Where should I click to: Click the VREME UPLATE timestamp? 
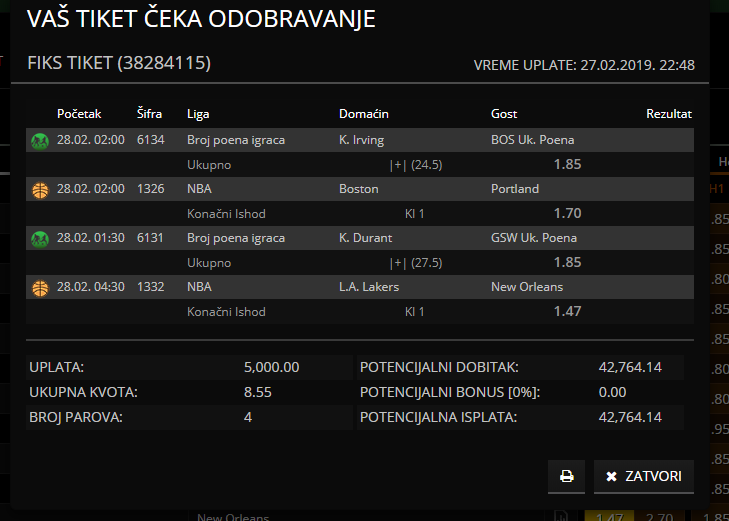click(584, 65)
